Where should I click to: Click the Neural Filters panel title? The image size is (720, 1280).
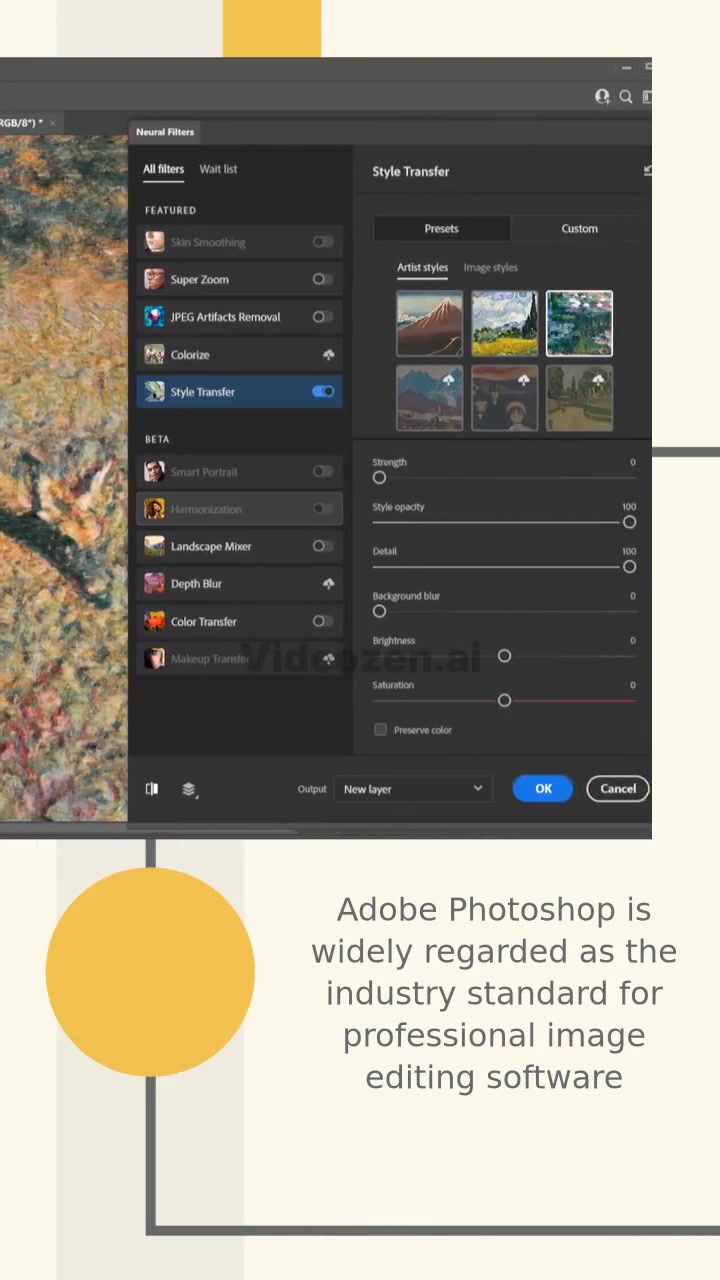coord(165,132)
